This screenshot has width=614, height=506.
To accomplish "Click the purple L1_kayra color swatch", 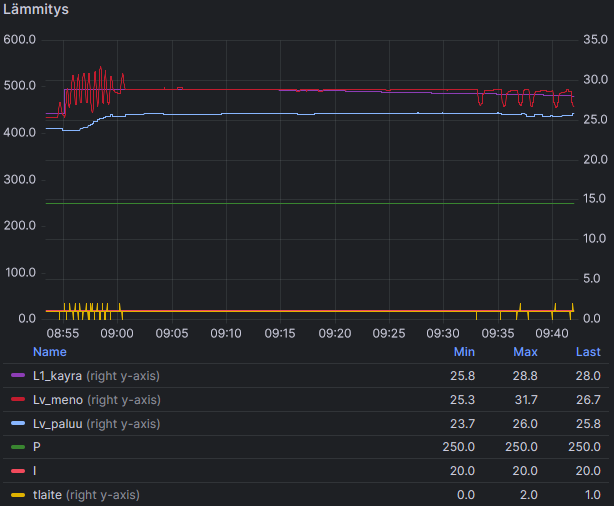I will tap(18, 376).
